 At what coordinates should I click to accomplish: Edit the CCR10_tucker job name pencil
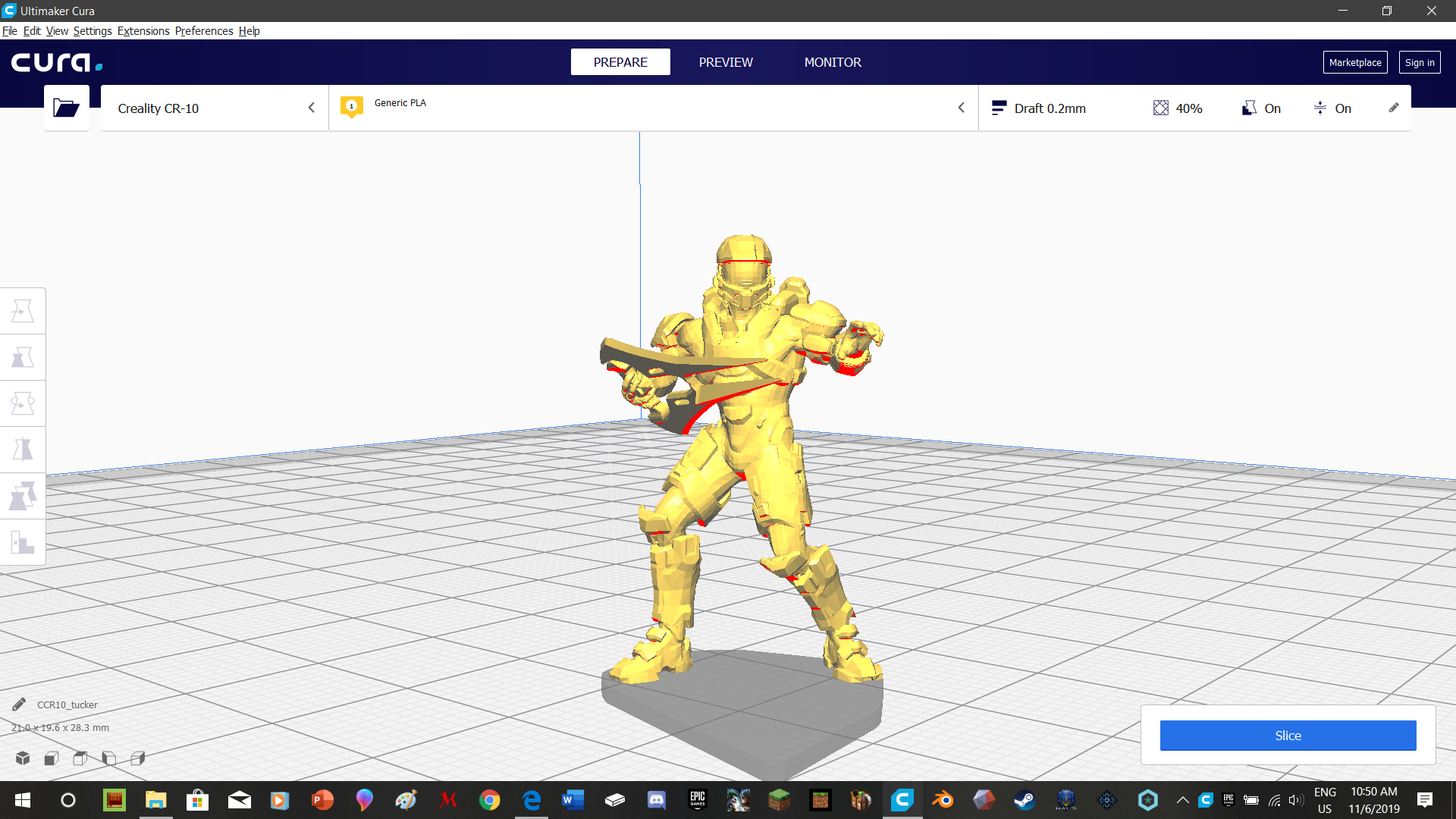(x=19, y=704)
